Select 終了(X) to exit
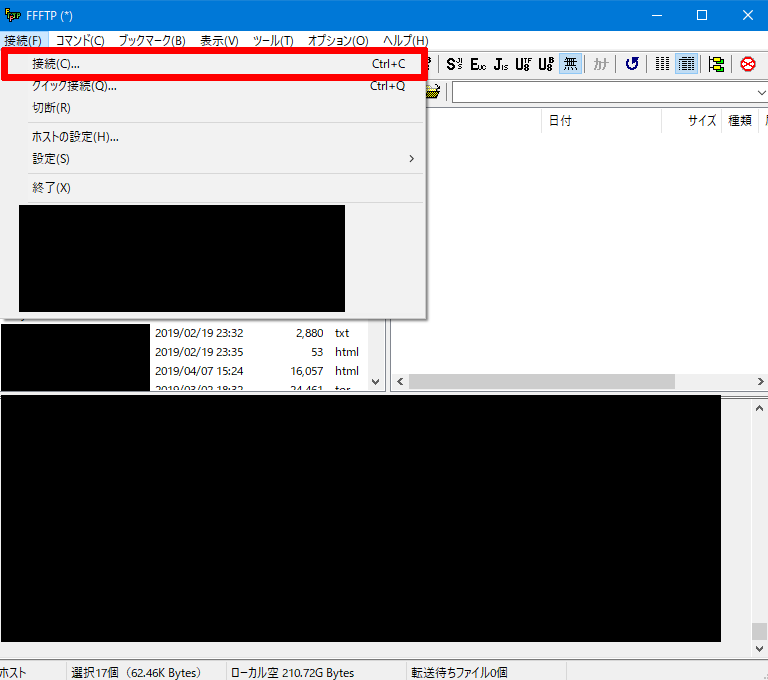The height and width of the screenshot is (680, 768). click(214, 188)
